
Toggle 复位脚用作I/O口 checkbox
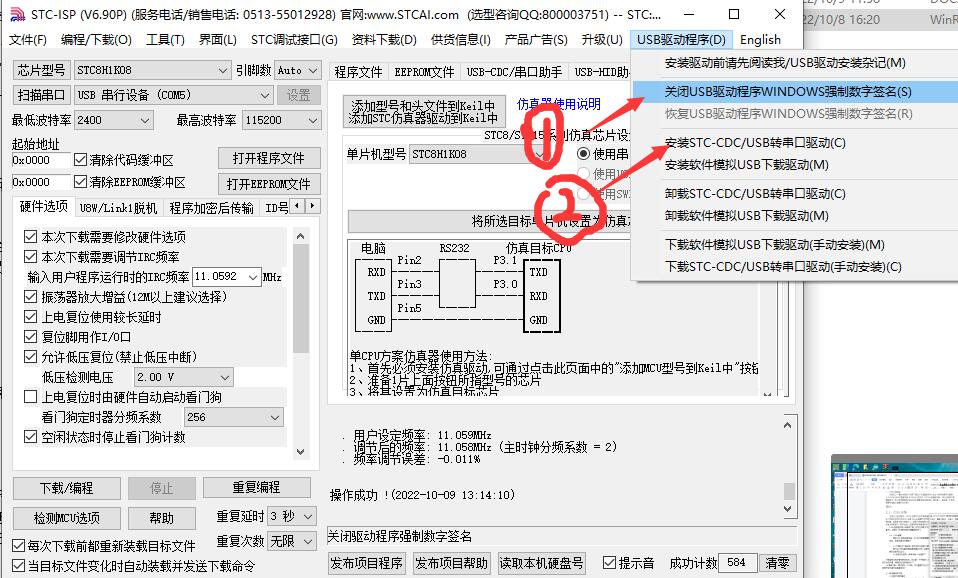(30, 337)
